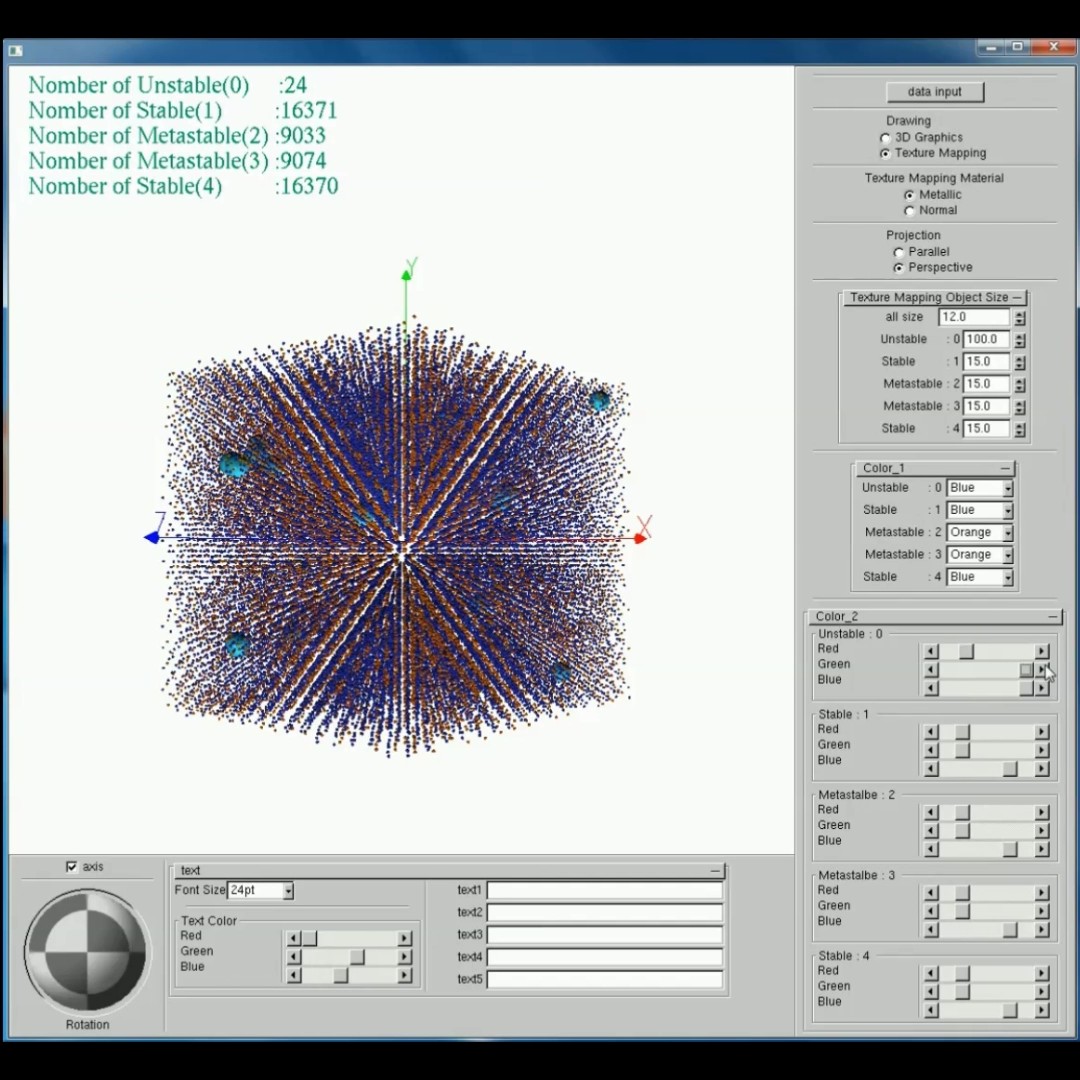This screenshot has height=1080, width=1080.
Task: Collapse the Color_2 panel
Action: [1053, 617]
